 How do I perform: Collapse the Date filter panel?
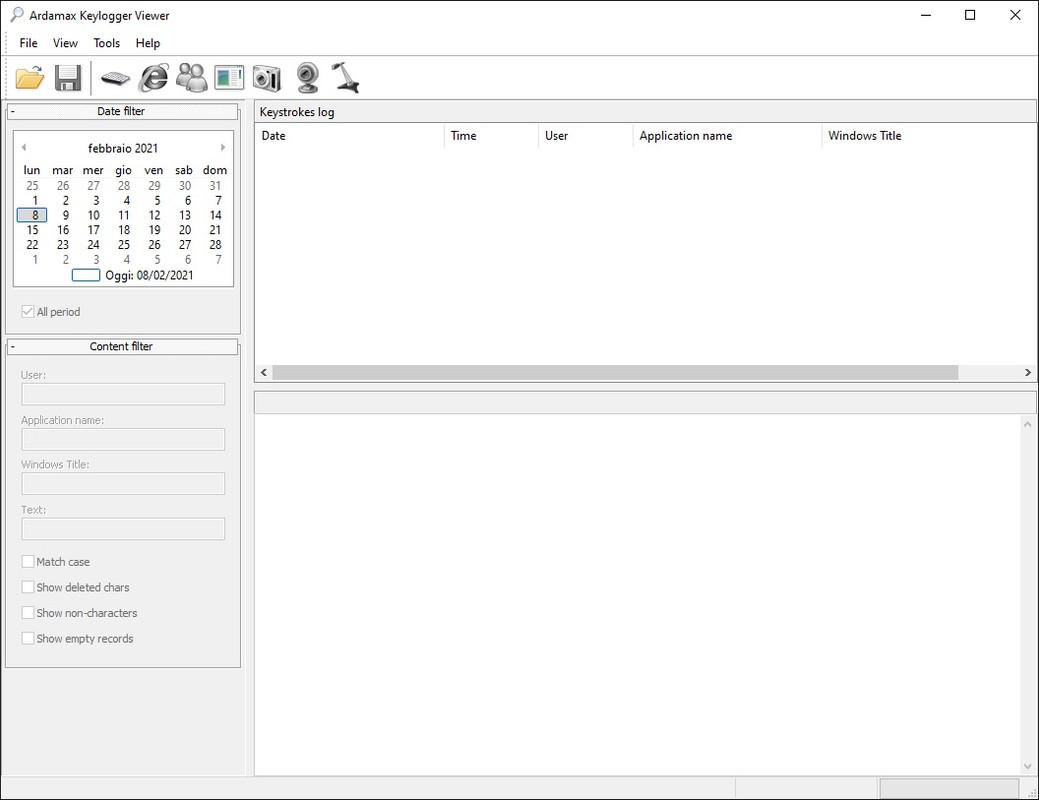pos(13,111)
